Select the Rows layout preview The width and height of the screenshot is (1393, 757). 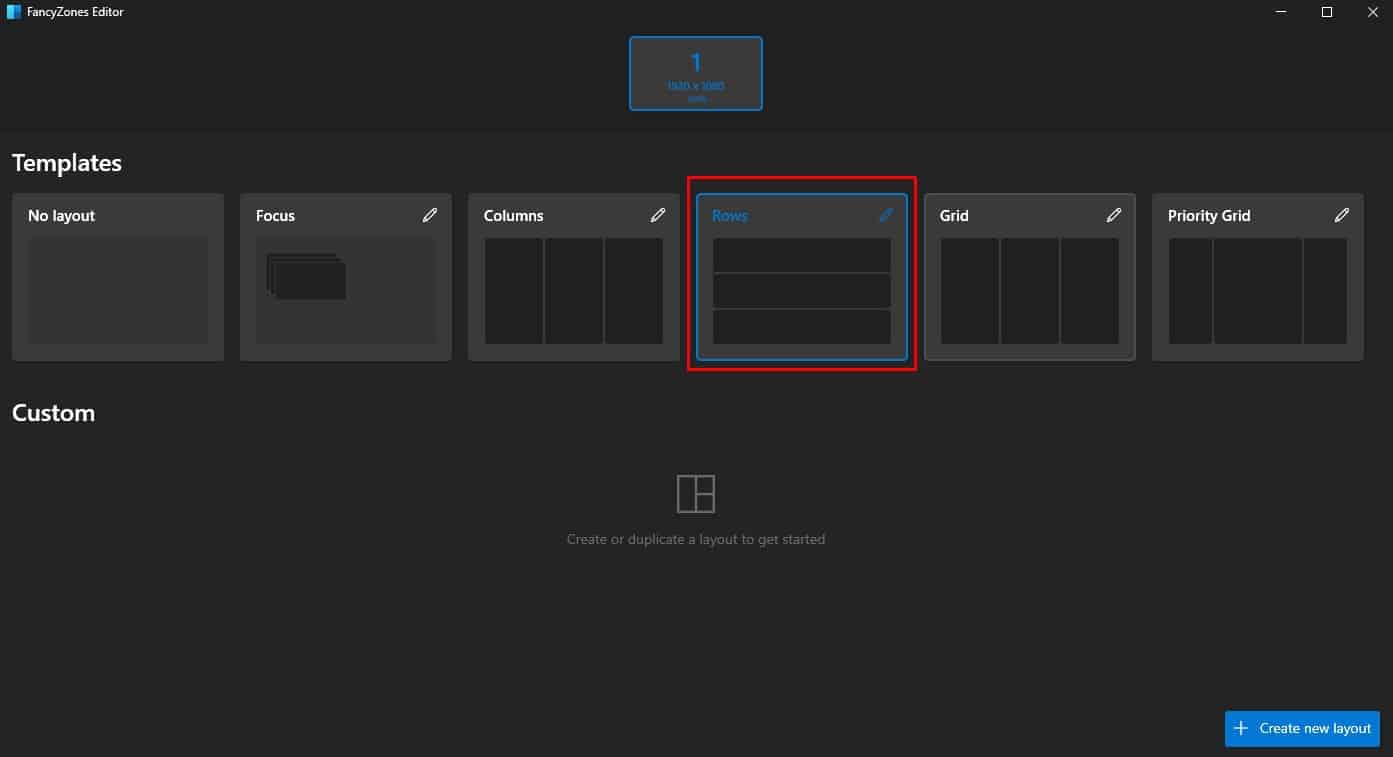tap(802, 291)
